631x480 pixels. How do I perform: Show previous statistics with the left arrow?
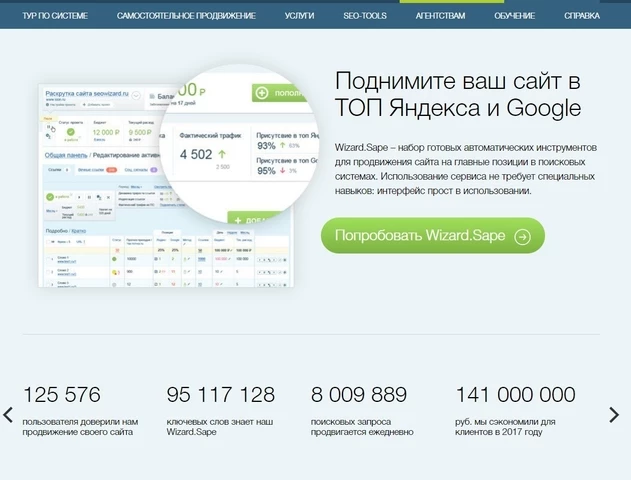(x=8, y=415)
